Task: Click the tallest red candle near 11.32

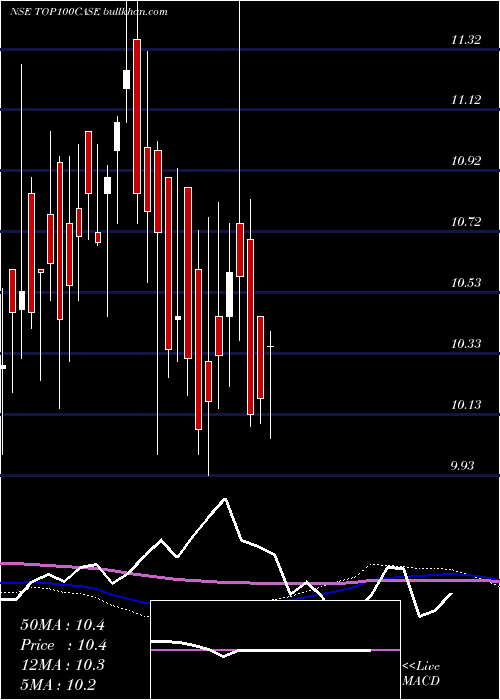Action: 137,116
